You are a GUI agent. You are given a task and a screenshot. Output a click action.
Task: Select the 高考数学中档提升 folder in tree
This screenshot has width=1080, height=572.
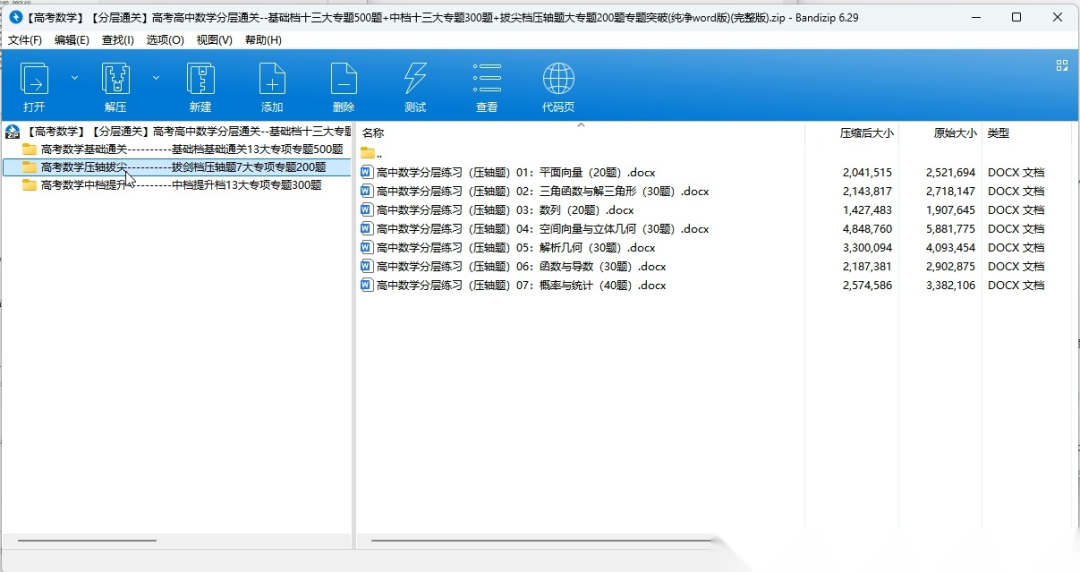pyautogui.click(x=180, y=185)
